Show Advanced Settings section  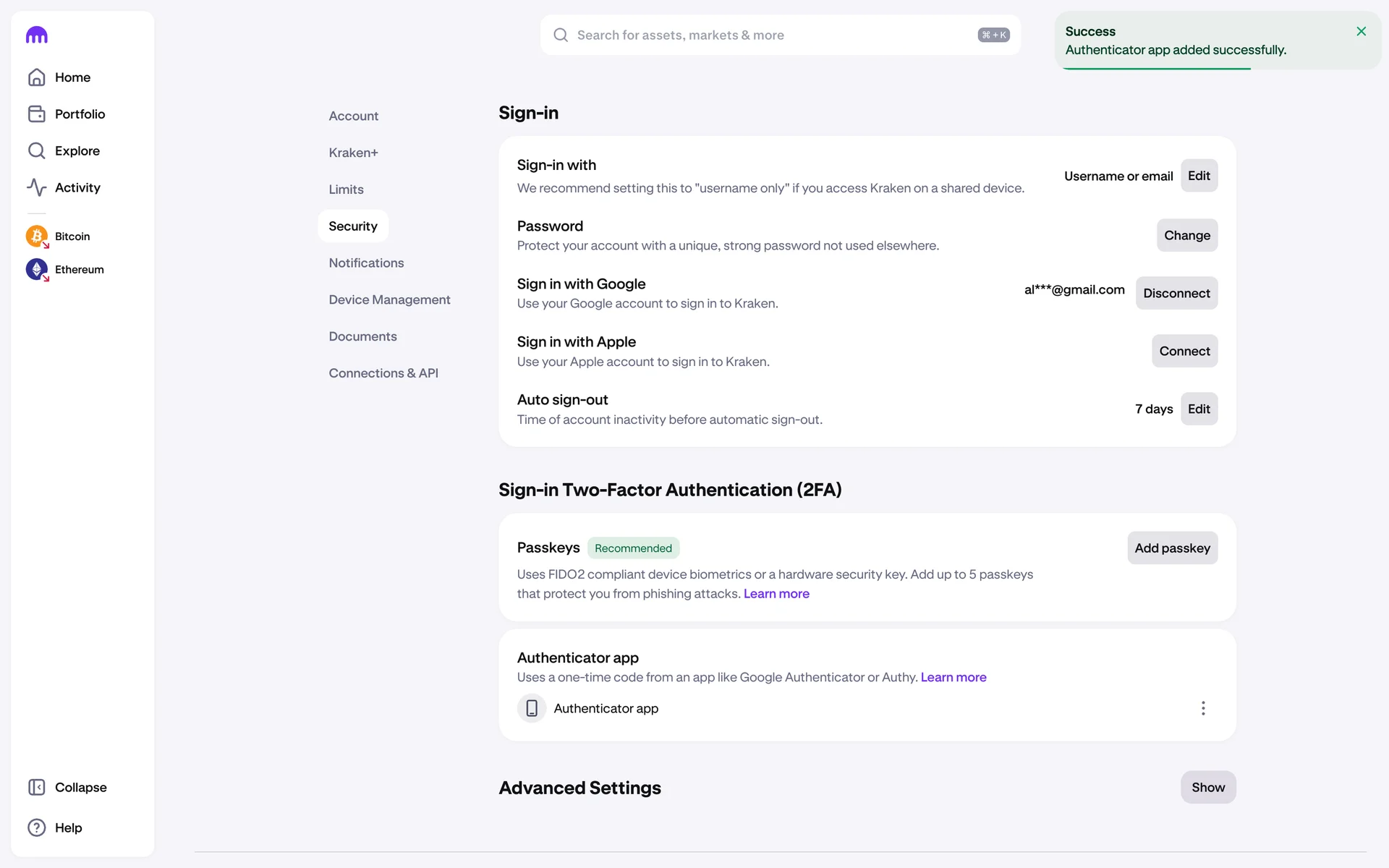click(1207, 787)
